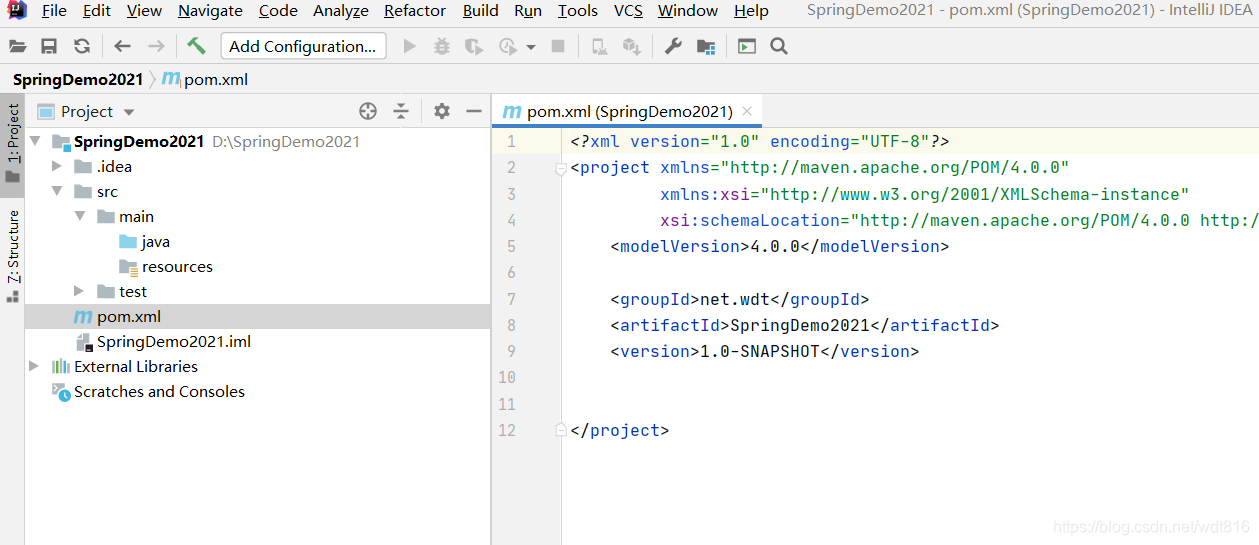Collapse the main folder arrow

click(x=79, y=217)
